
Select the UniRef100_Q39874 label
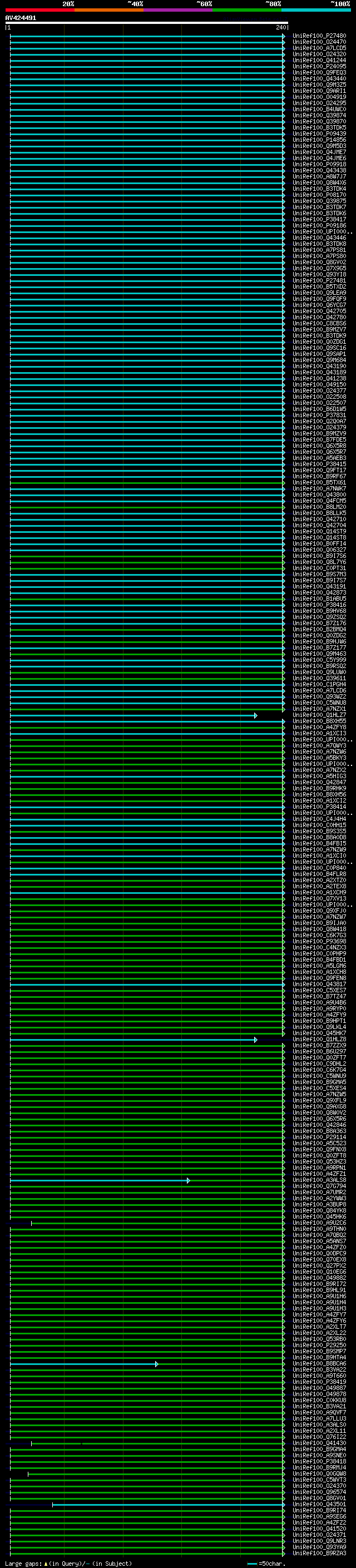[319, 116]
